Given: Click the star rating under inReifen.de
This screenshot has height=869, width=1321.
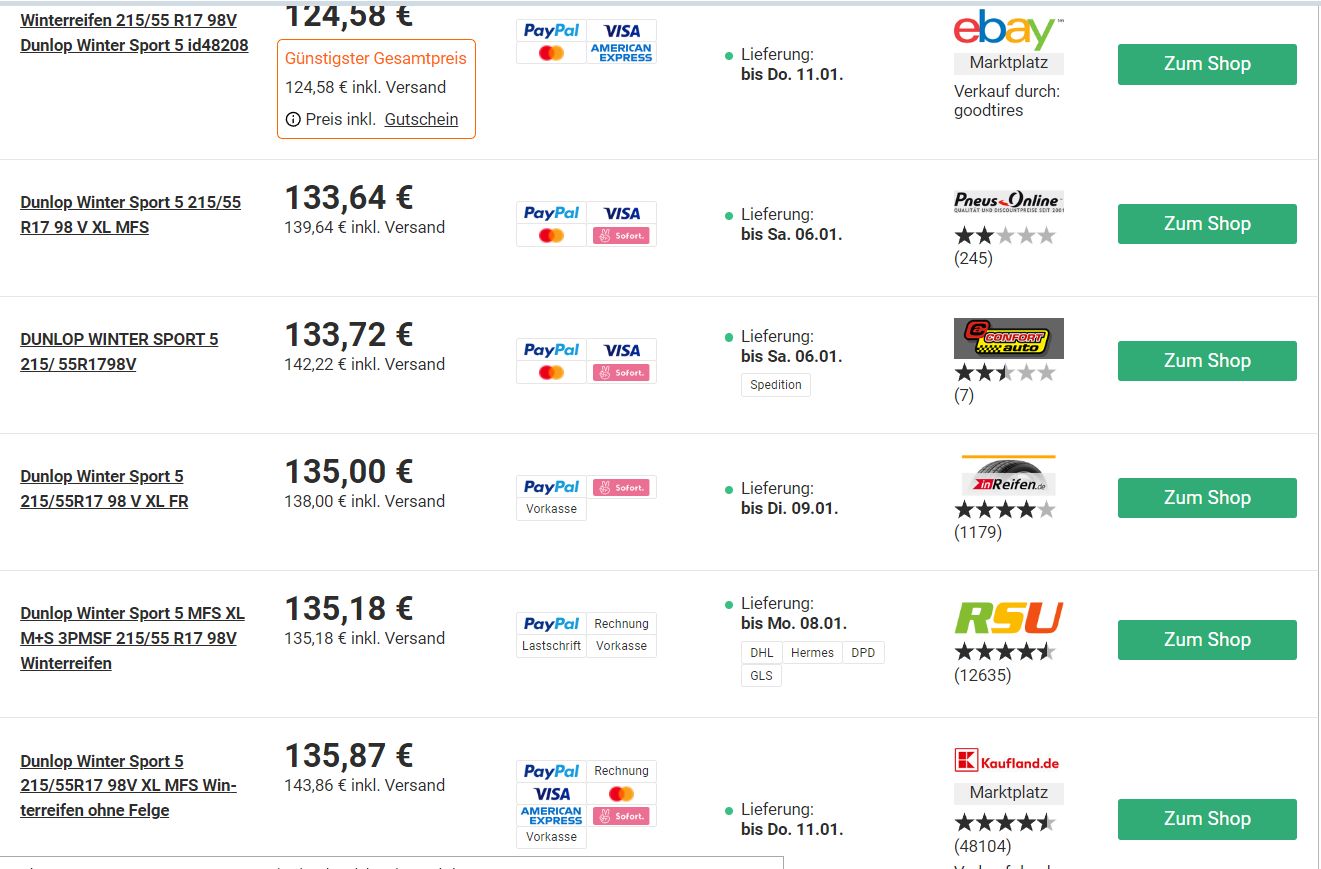Looking at the screenshot, I should [1004, 510].
